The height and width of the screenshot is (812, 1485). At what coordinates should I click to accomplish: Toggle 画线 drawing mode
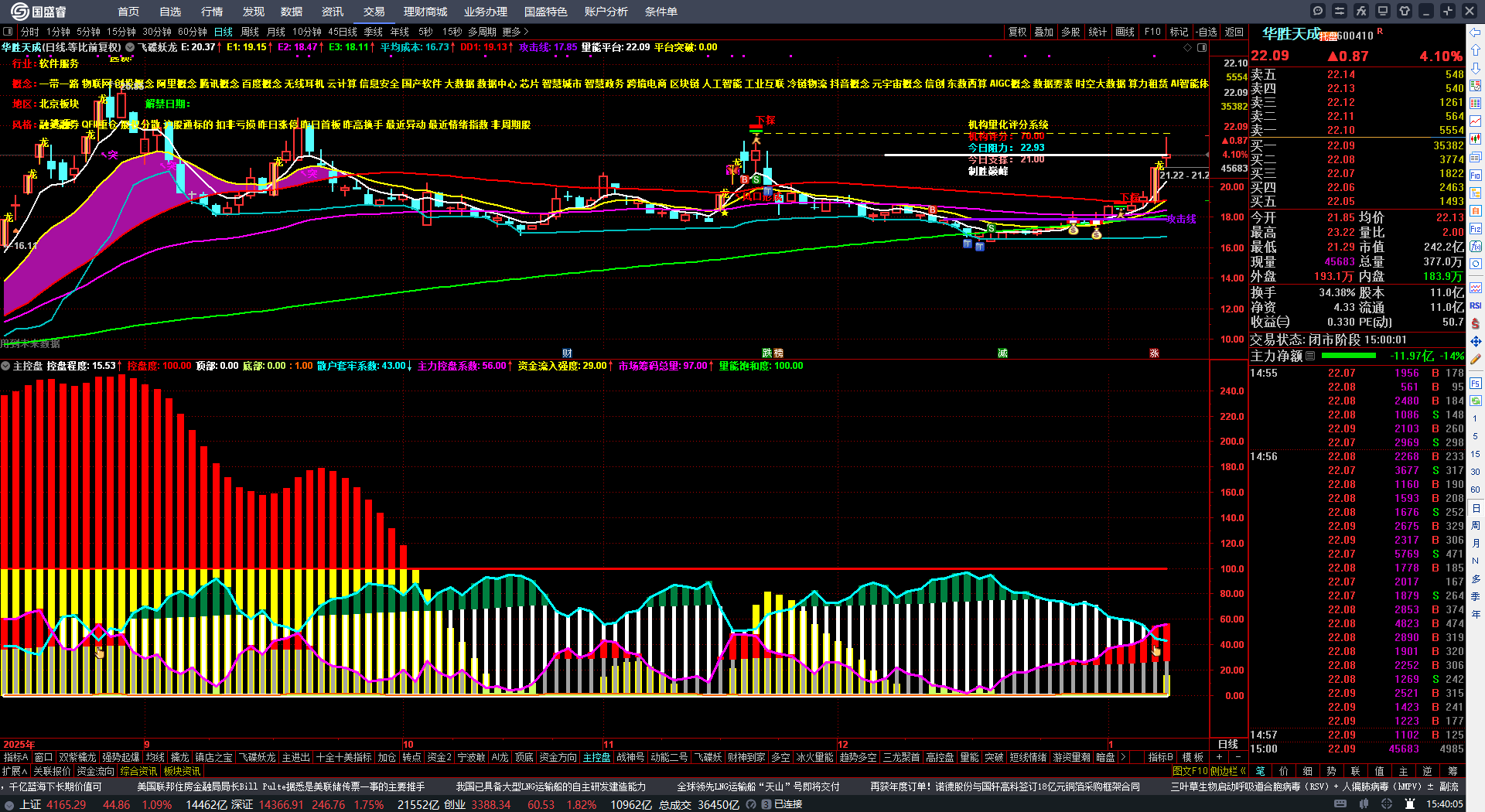[1125, 32]
